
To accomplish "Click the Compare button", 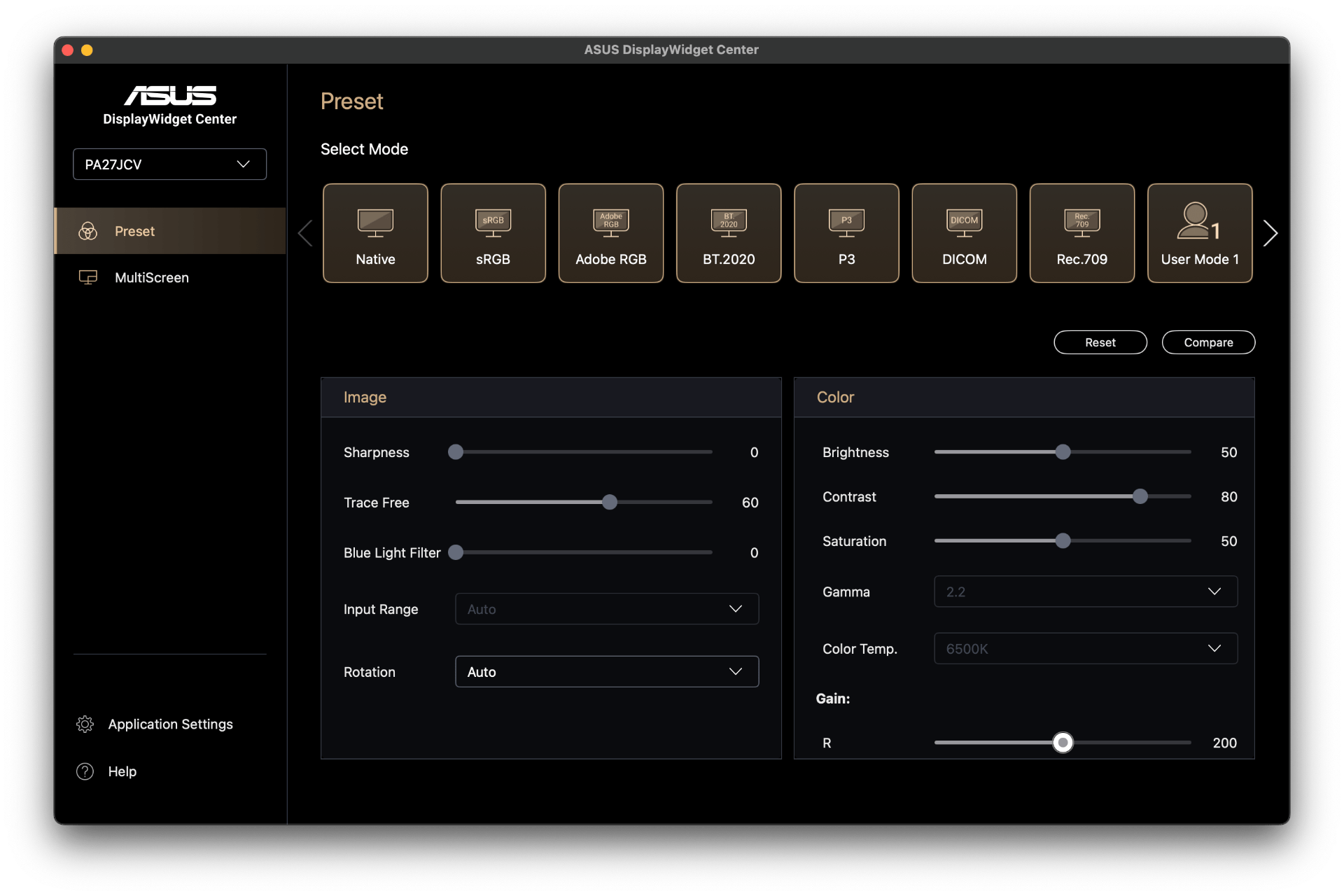I will coord(1207,342).
